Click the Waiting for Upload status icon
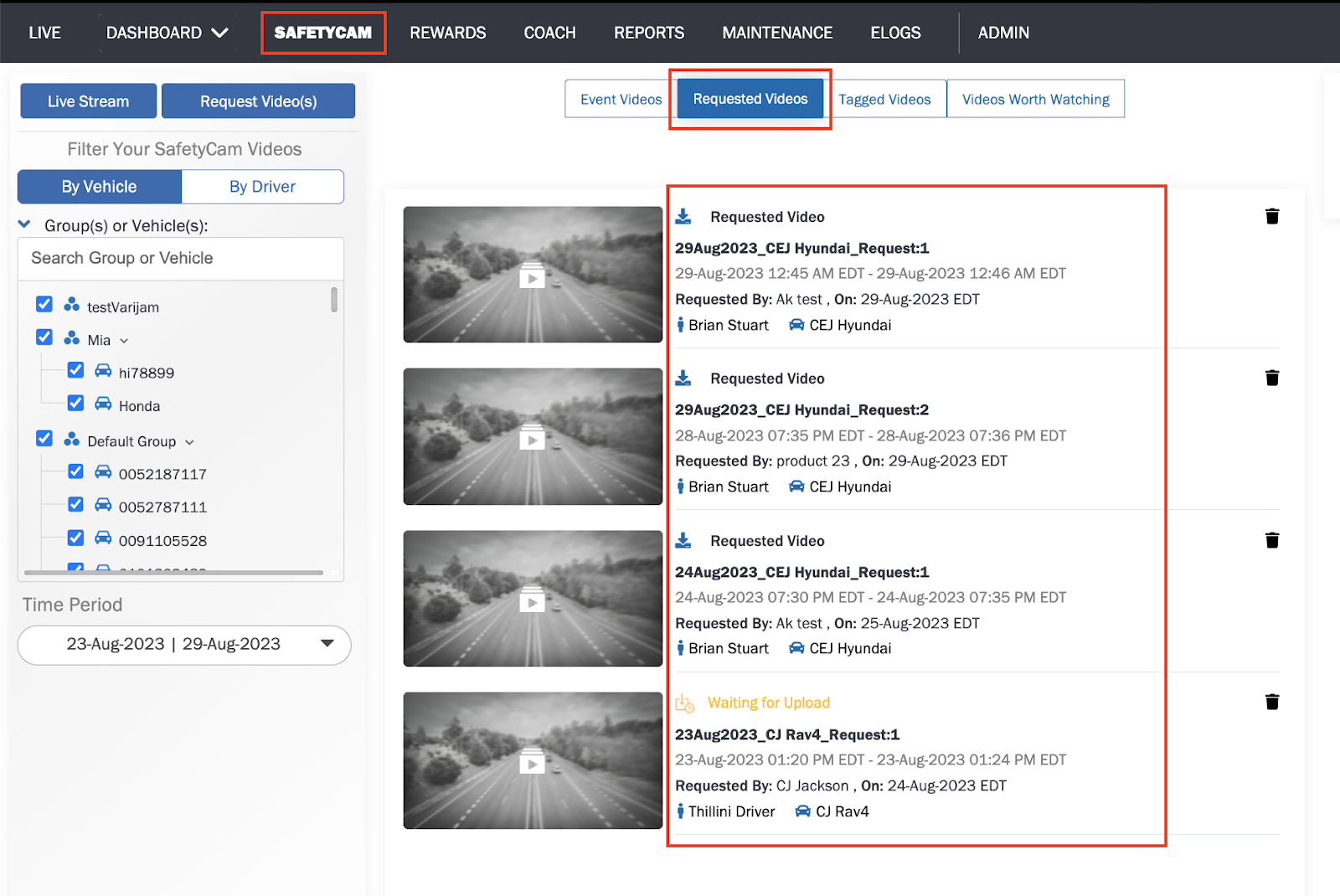The height and width of the screenshot is (896, 1340). point(685,703)
